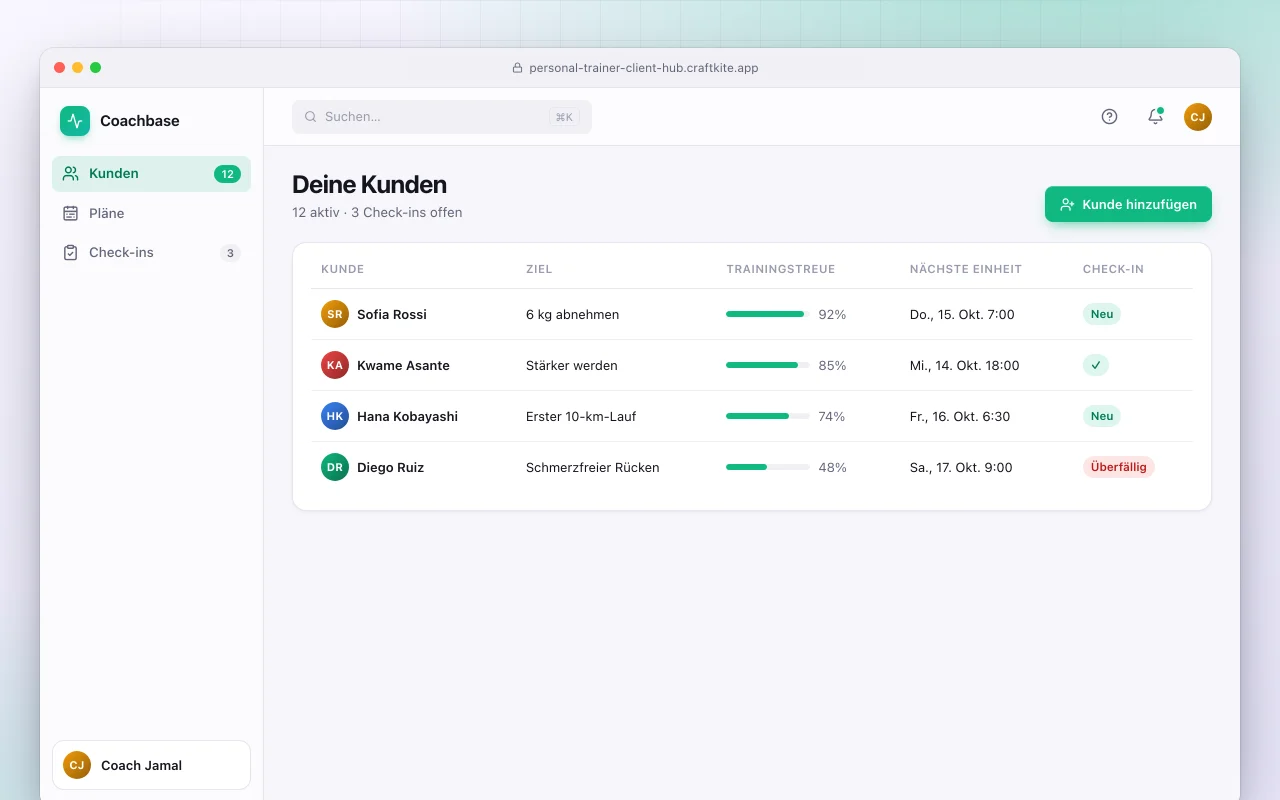Image resolution: width=1280 pixels, height=800 pixels.
Task: Select the Hana Kobayashi name
Action: point(407,416)
